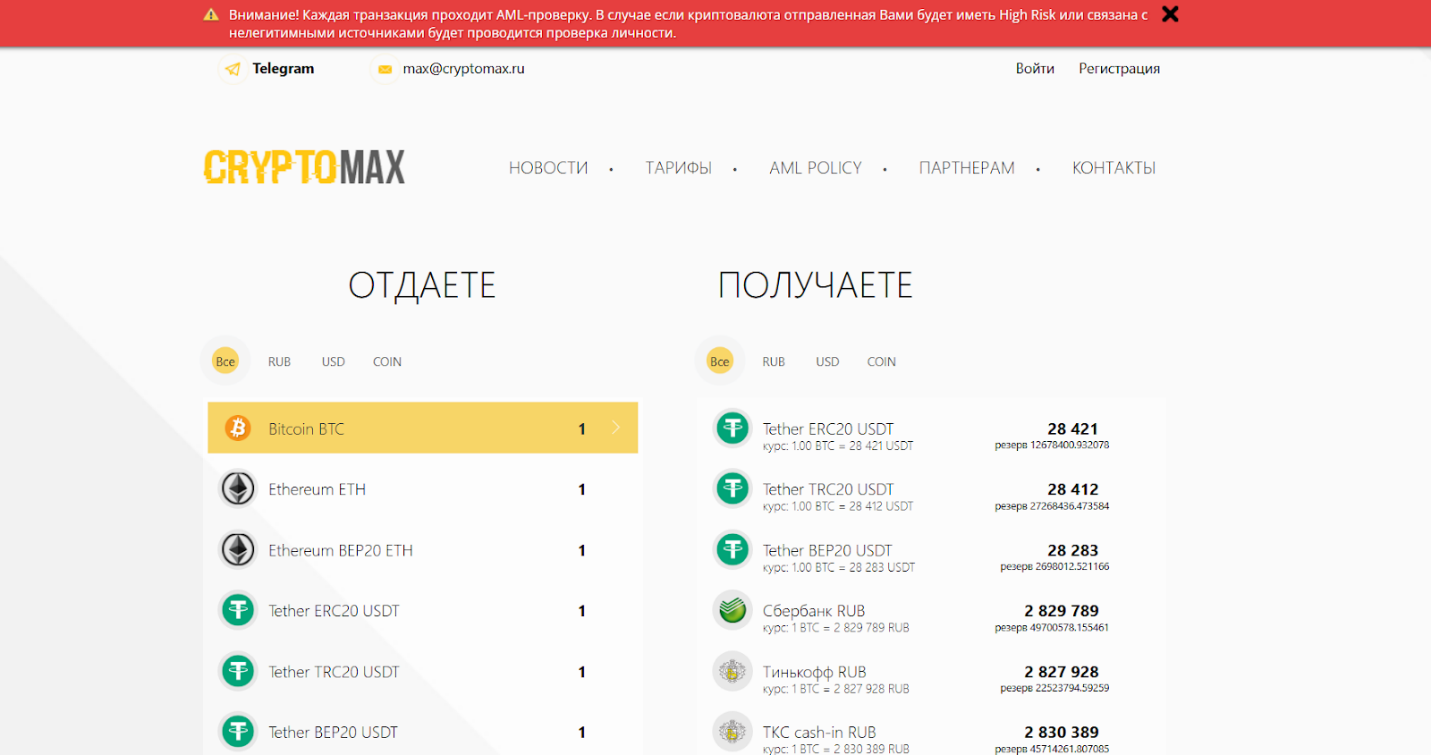Click Tether ERC20 icon in Получаете list
The height and width of the screenshot is (755, 1431).
[732, 428]
